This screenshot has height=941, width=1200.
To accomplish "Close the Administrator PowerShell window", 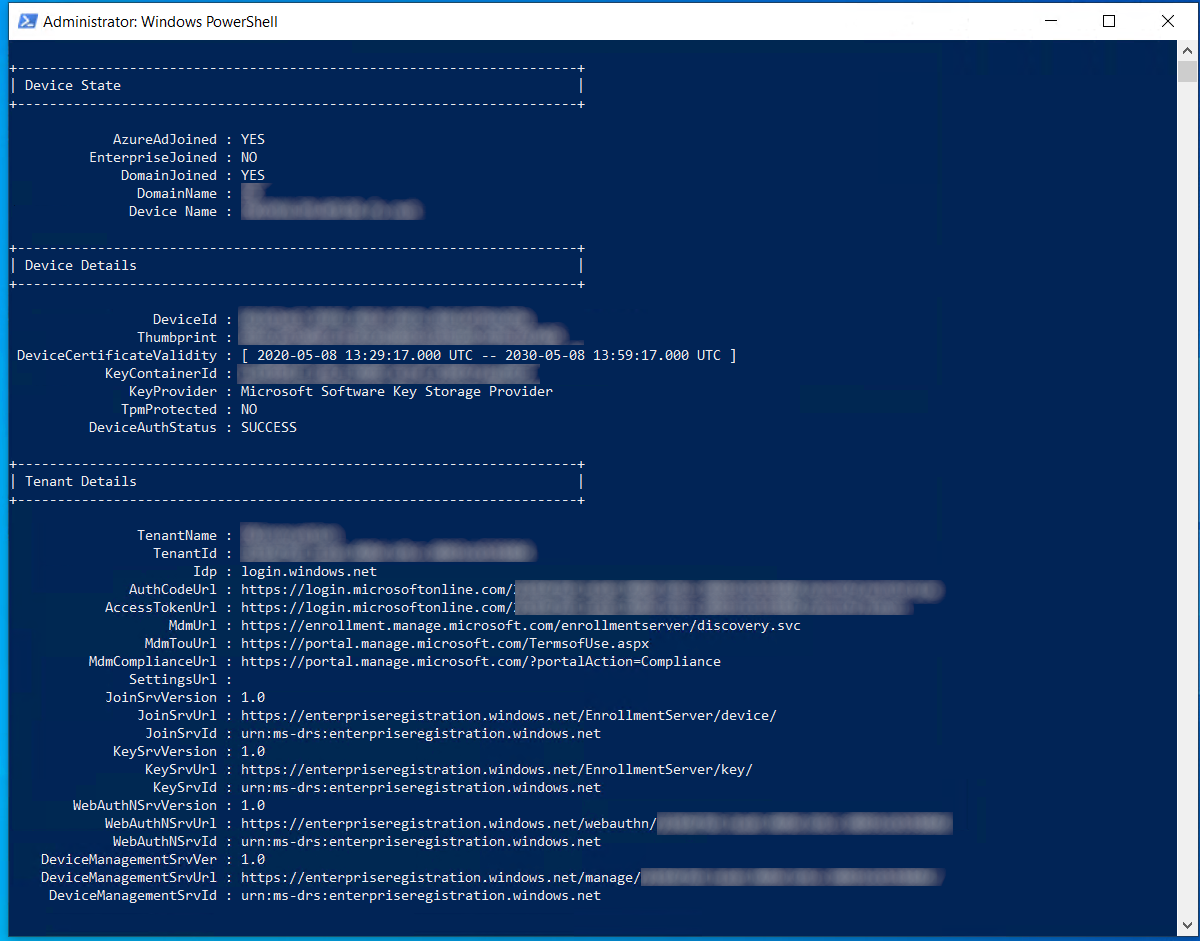I will click(x=1168, y=21).
